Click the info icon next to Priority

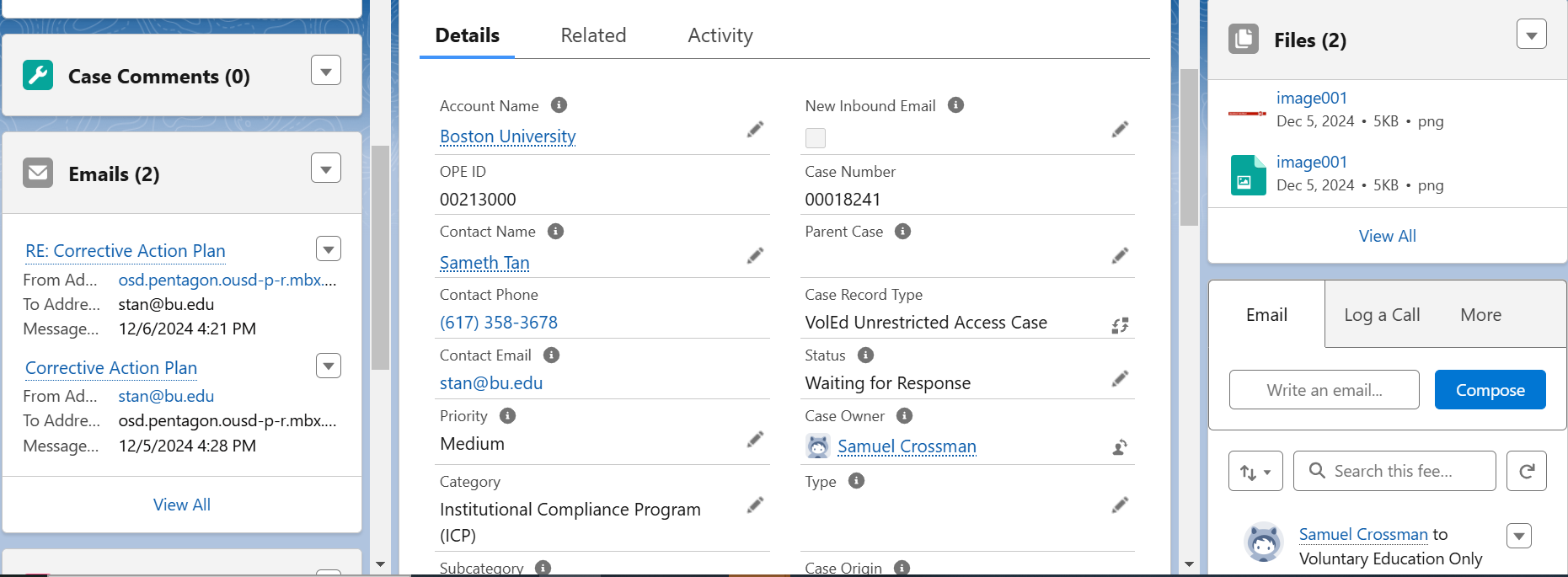[x=507, y=416]
